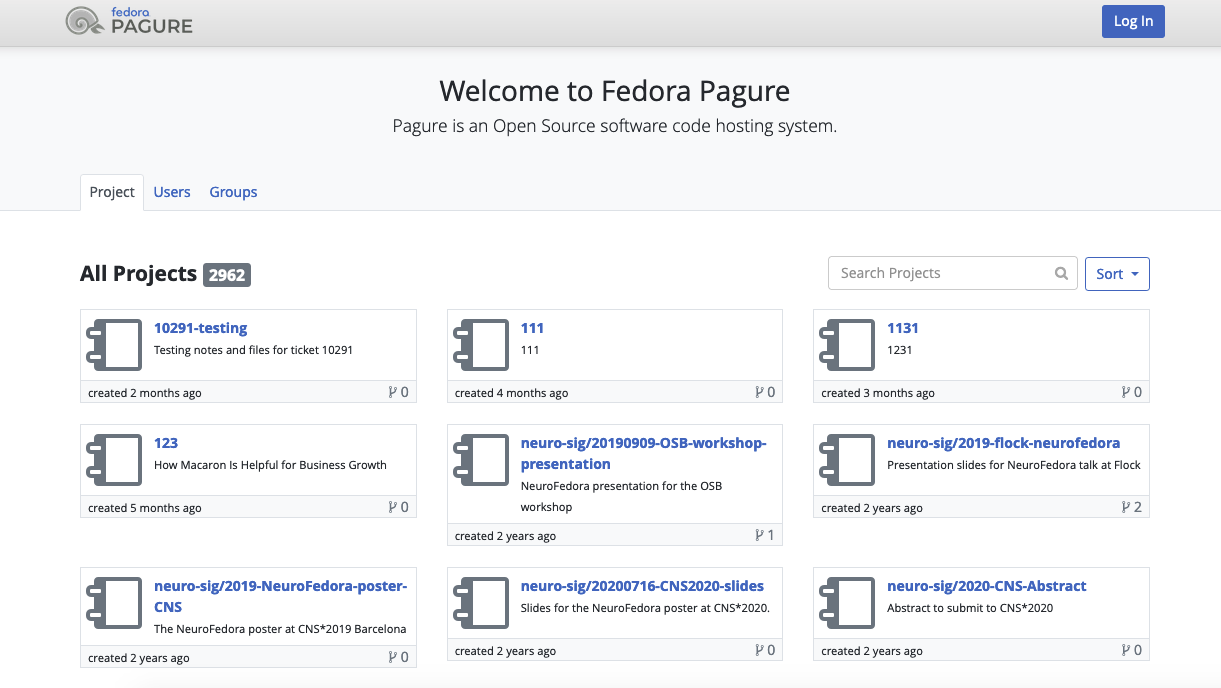The height and width of the screenshot is (688, 1221).
Task: Open the neuro-sig/2019-flock-neurofedora project link
Action: 1003,443
